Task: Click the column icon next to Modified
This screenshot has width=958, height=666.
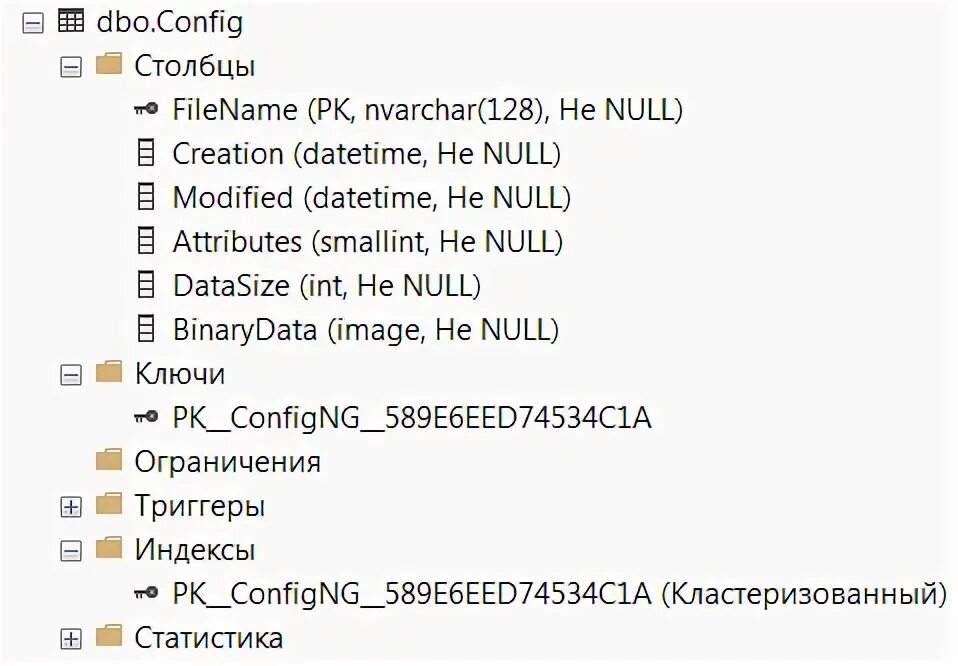Action: [146, 198]
